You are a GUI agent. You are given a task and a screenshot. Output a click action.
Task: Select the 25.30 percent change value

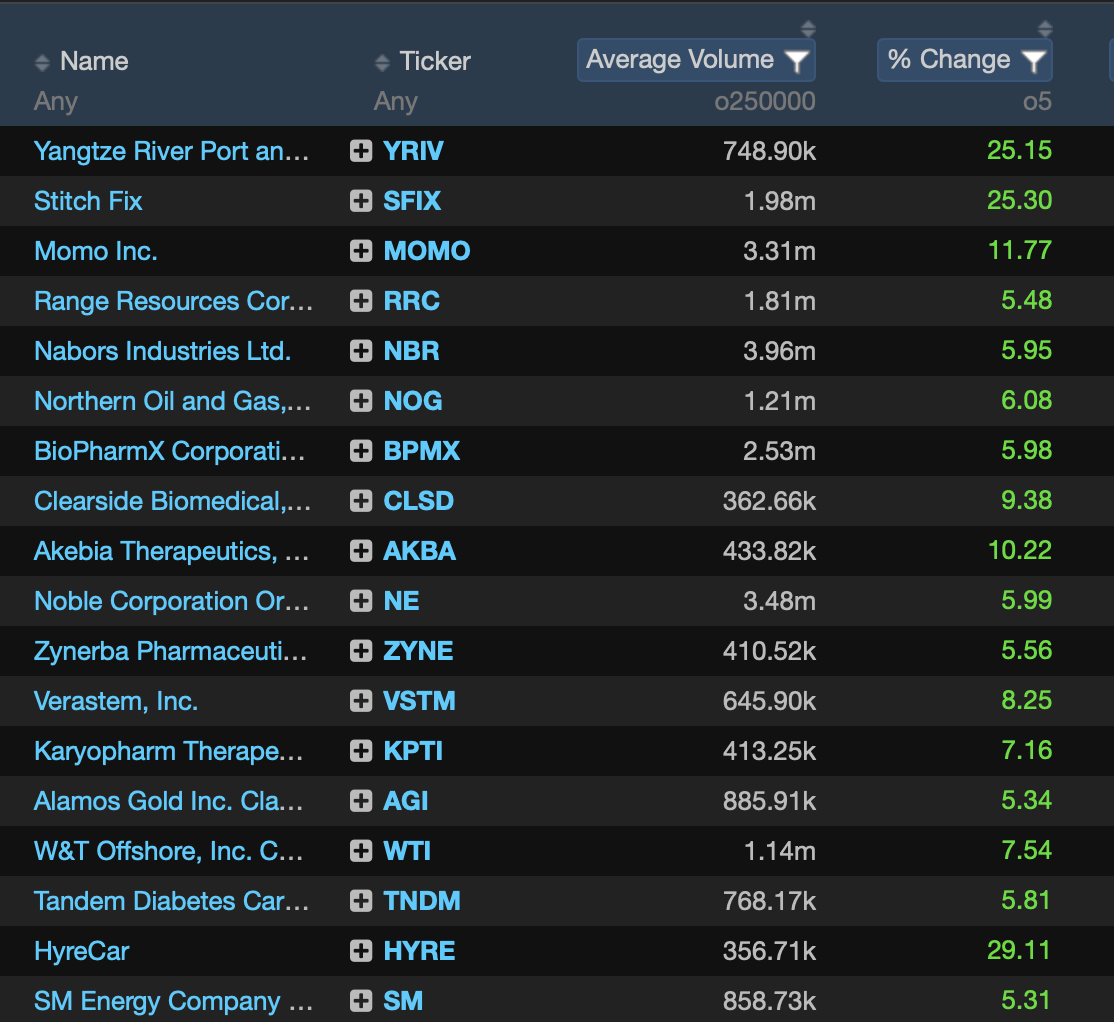pos(1020,200)
